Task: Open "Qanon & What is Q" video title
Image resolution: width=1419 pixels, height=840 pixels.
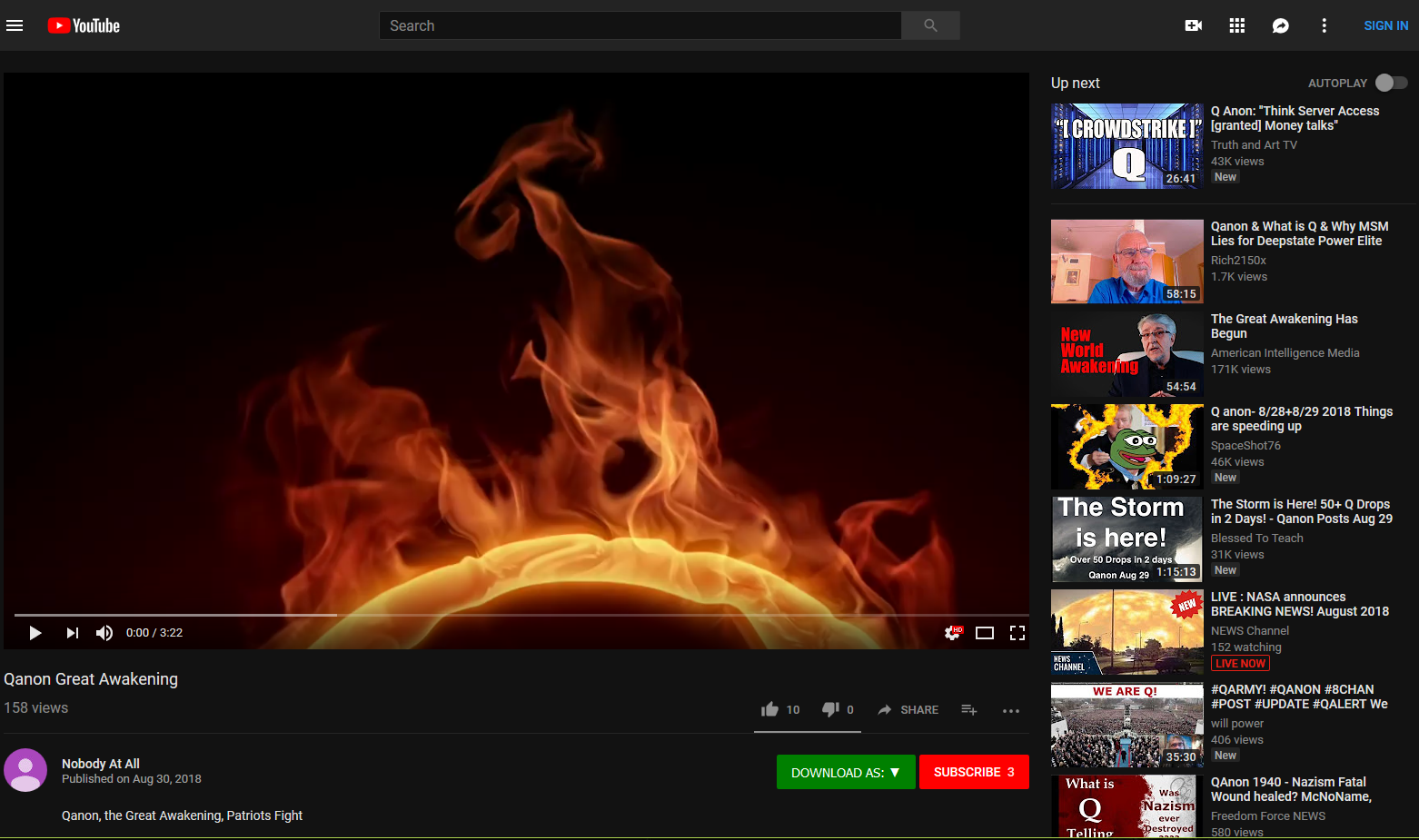Action: click(x=1299, y=233)
